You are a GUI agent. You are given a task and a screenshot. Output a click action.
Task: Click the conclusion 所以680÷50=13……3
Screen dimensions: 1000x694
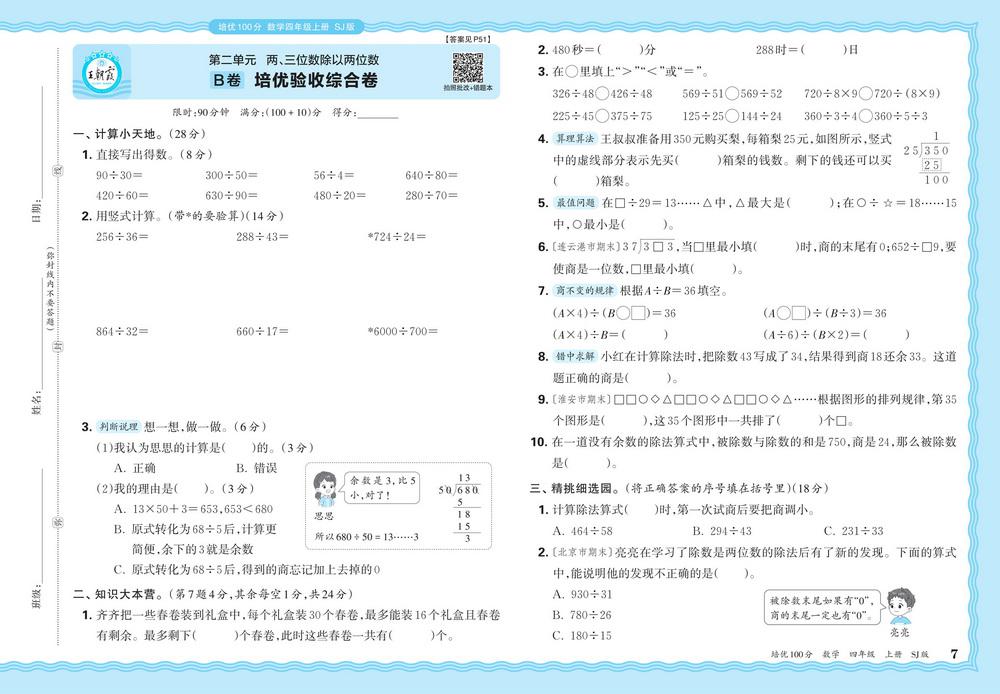point(367,537)
